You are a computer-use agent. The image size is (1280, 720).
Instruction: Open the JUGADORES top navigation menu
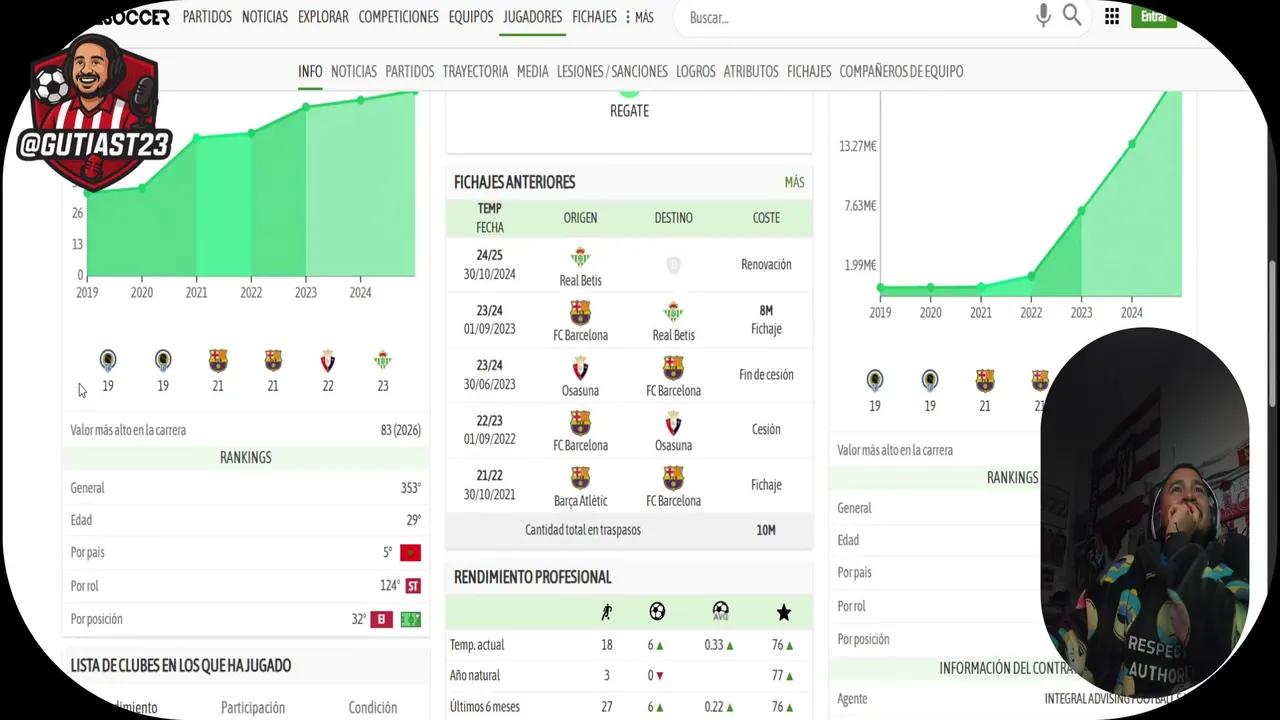(533, 17)
